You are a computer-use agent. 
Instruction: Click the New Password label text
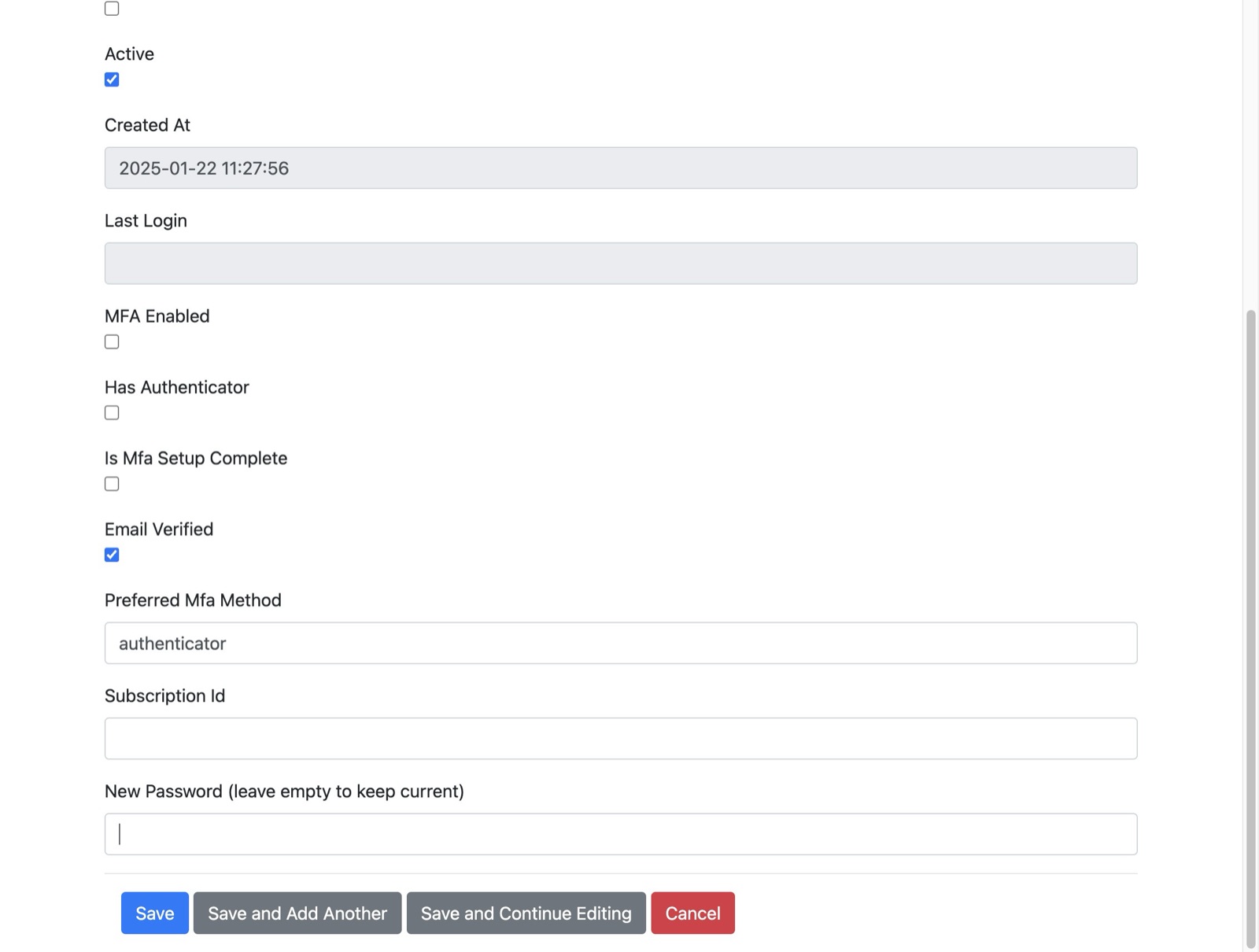[284, 791]
